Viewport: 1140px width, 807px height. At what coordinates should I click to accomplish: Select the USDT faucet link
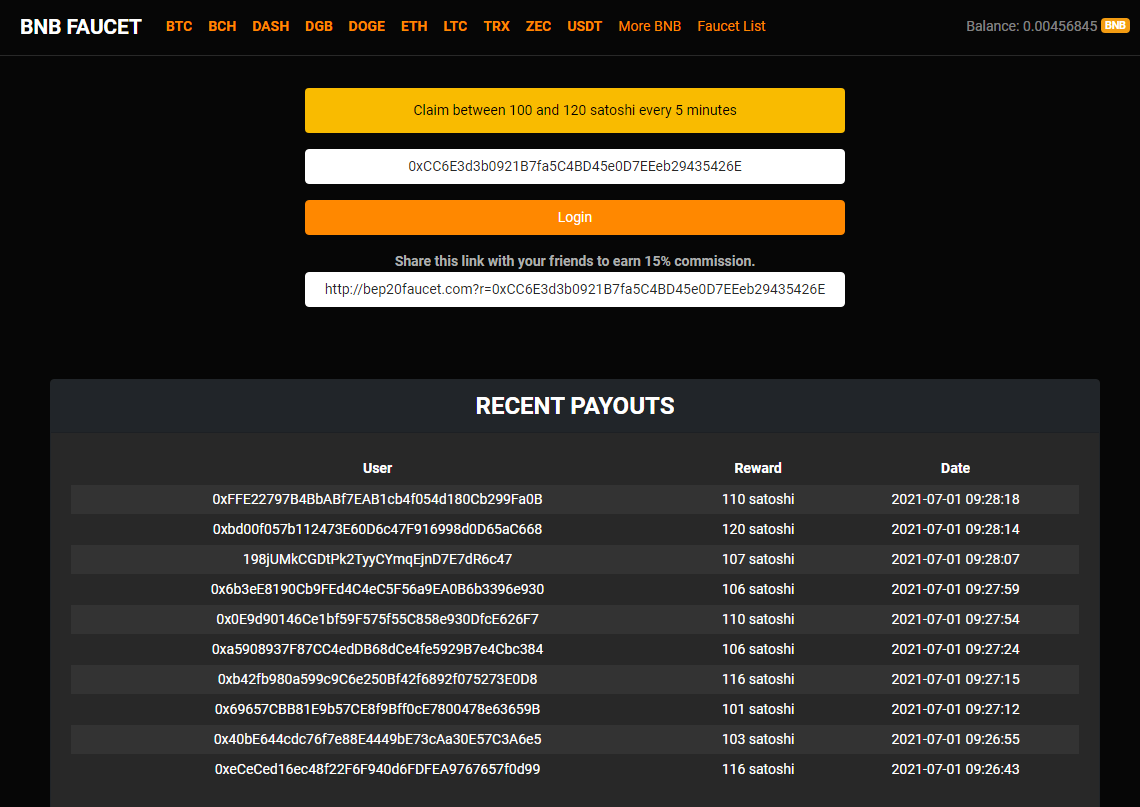pyautogui.click(x=585, y=26)
